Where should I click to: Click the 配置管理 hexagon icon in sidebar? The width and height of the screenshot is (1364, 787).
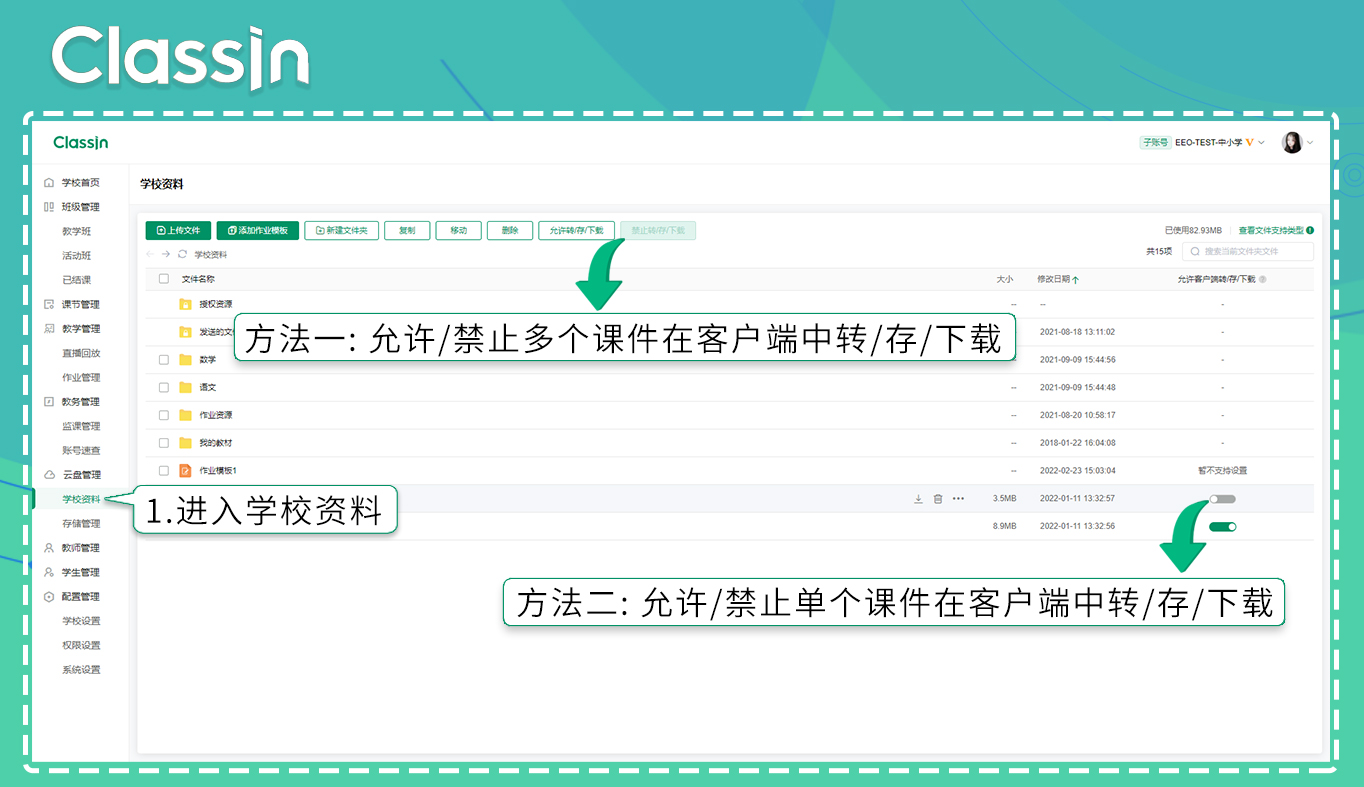[49, 597]
